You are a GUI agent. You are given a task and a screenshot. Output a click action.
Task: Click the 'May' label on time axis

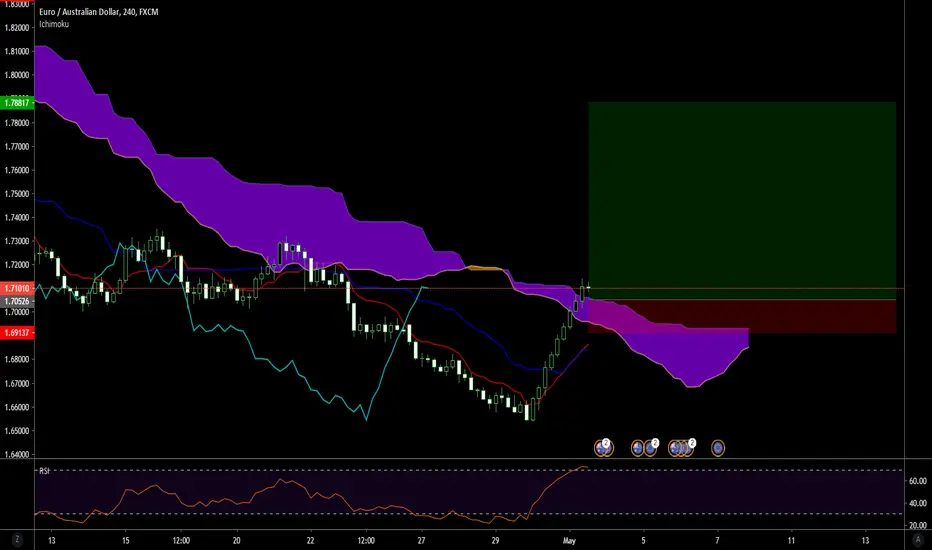(x=569, y=540)
